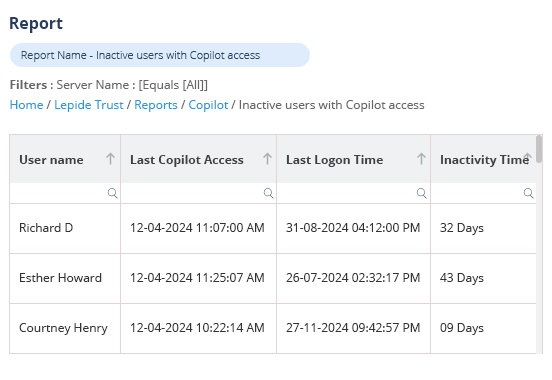Click the 12-04-2024 11:25:07 AM cell
The image size is (552, 380).
[x=199, y=278]
